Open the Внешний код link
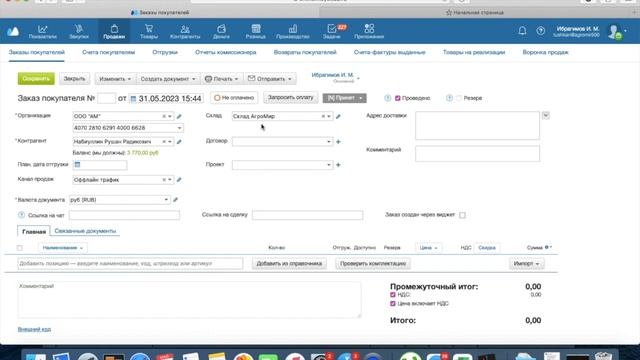640x360 pixels. tap(34, 329)
